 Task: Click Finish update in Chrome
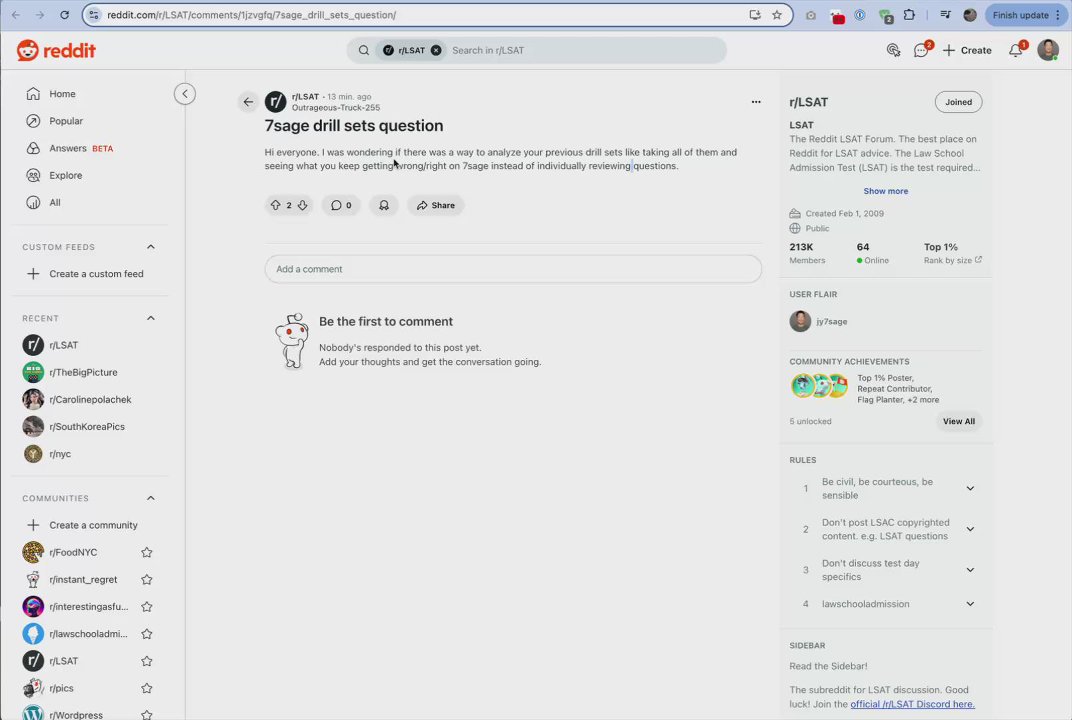[1020, 15]
